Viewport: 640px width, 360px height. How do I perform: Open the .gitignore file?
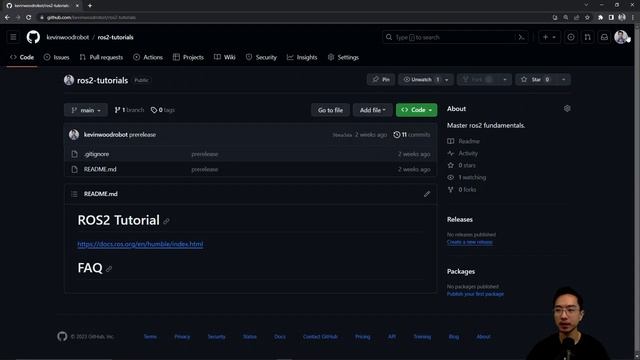click(96, 154)
